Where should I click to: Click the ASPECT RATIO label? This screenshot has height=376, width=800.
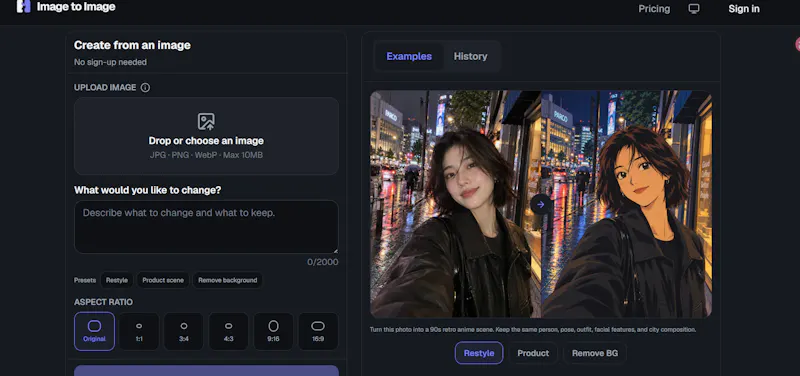(103, 302)
